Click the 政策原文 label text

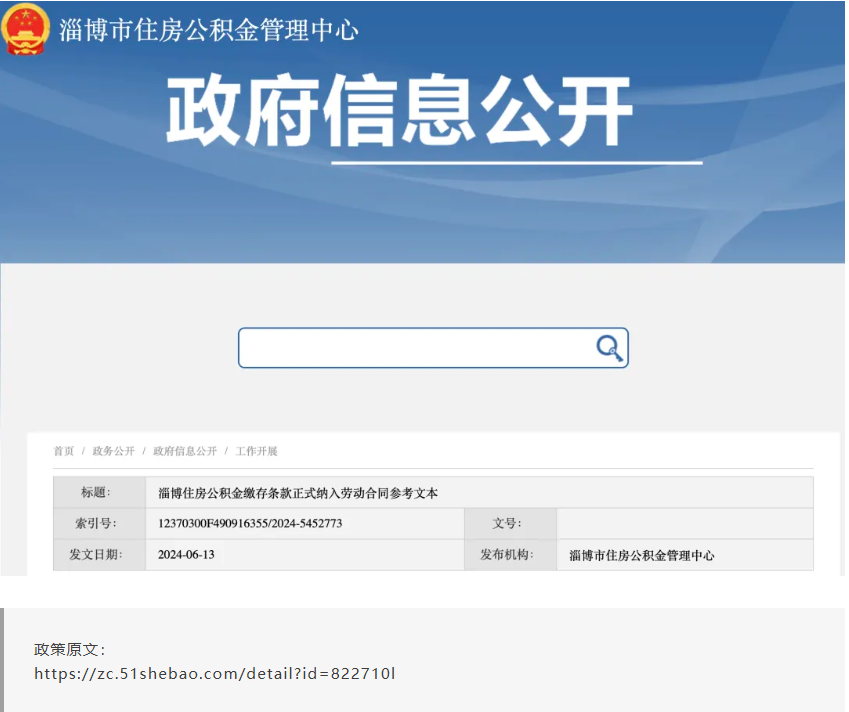tap(69, 649)
